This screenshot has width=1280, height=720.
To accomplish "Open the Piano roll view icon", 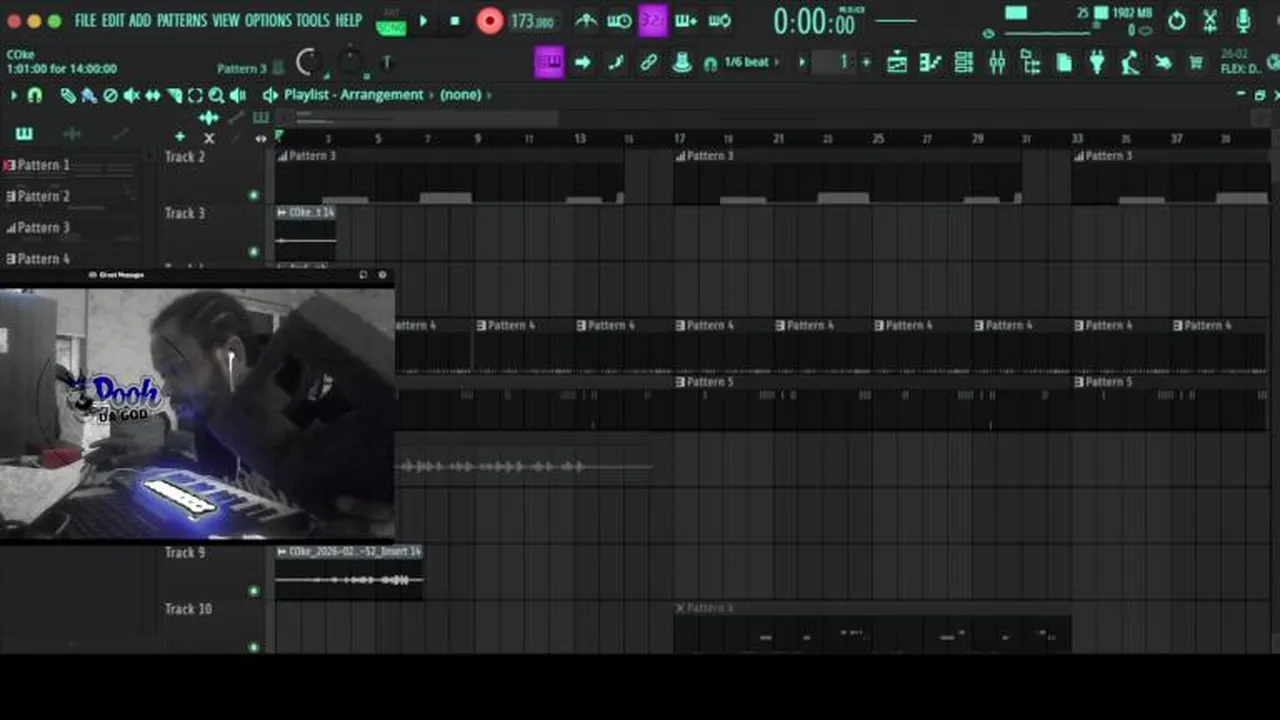I will pyautogui.click(x=930, y=63).
